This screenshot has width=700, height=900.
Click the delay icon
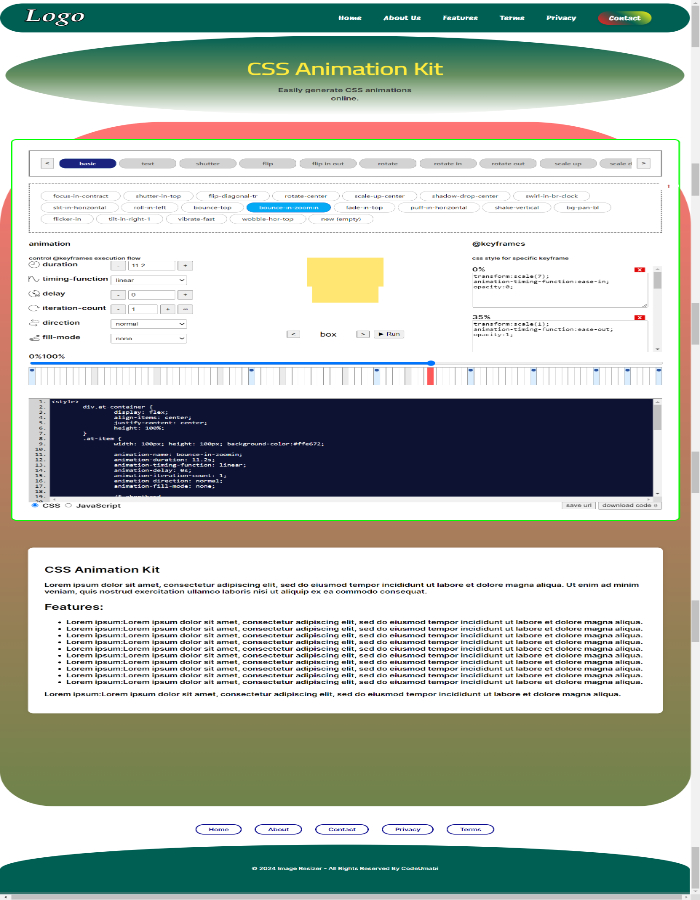click(34, 293)
